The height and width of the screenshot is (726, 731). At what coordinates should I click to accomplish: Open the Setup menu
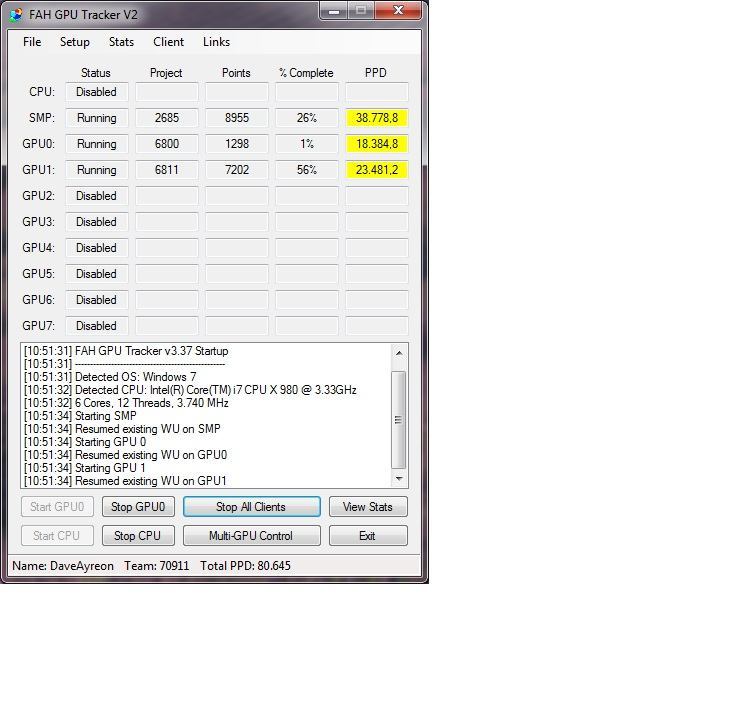coord(75,42)
